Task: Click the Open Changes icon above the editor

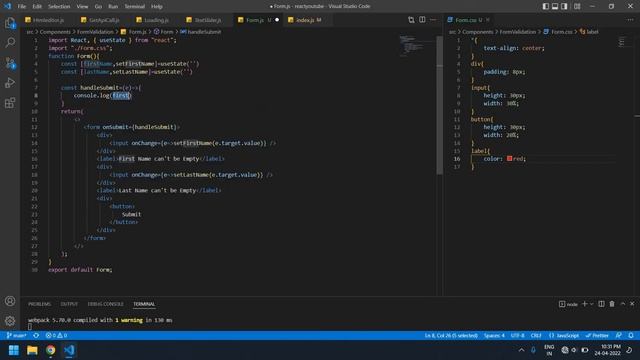Action: (x=411, y=20)
